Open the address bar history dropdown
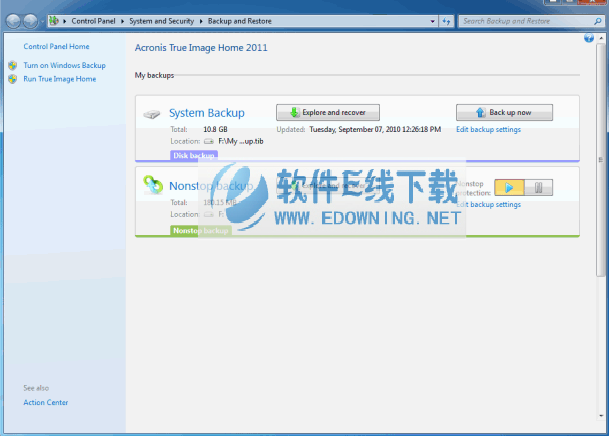 click(433, 21)
